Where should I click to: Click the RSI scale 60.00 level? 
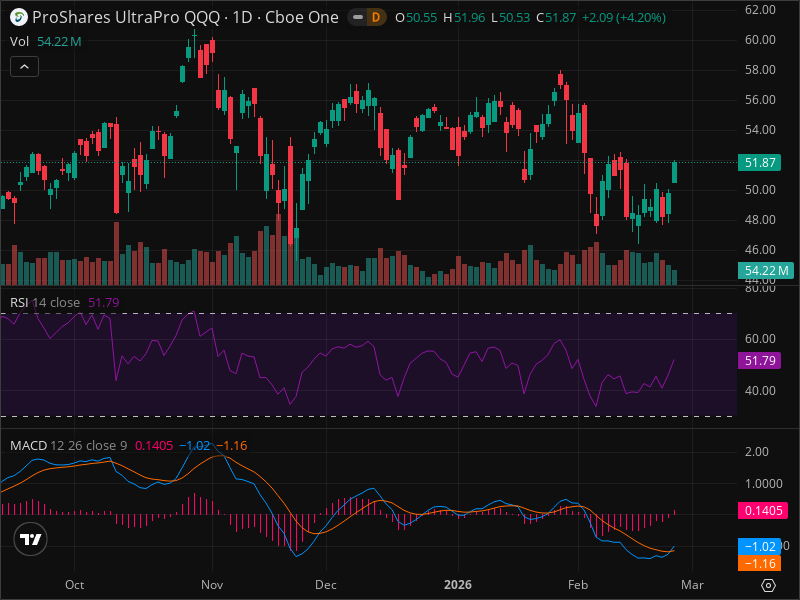[x=760, y=339]
